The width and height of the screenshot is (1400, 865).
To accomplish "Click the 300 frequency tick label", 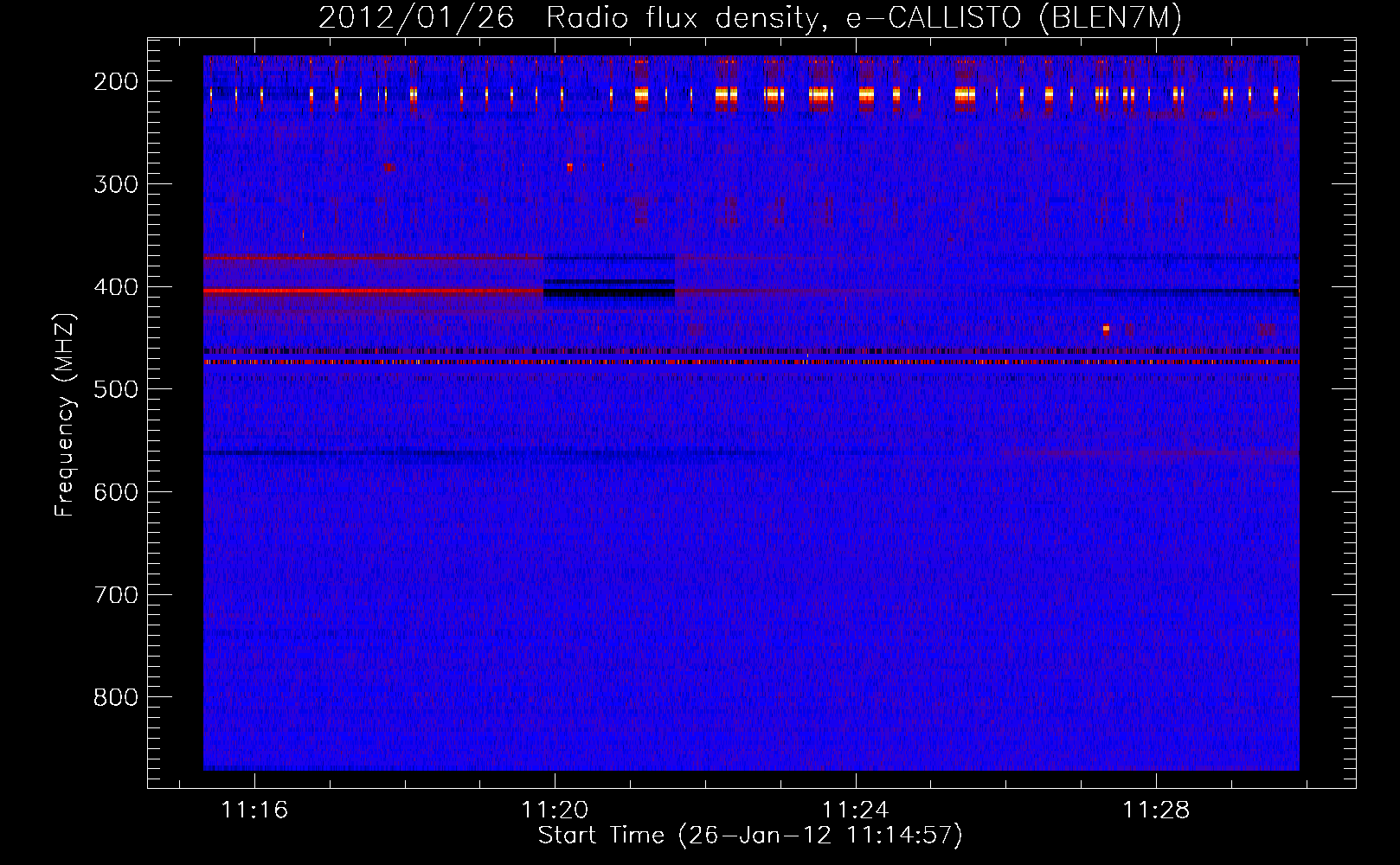I will pos(115,184).
